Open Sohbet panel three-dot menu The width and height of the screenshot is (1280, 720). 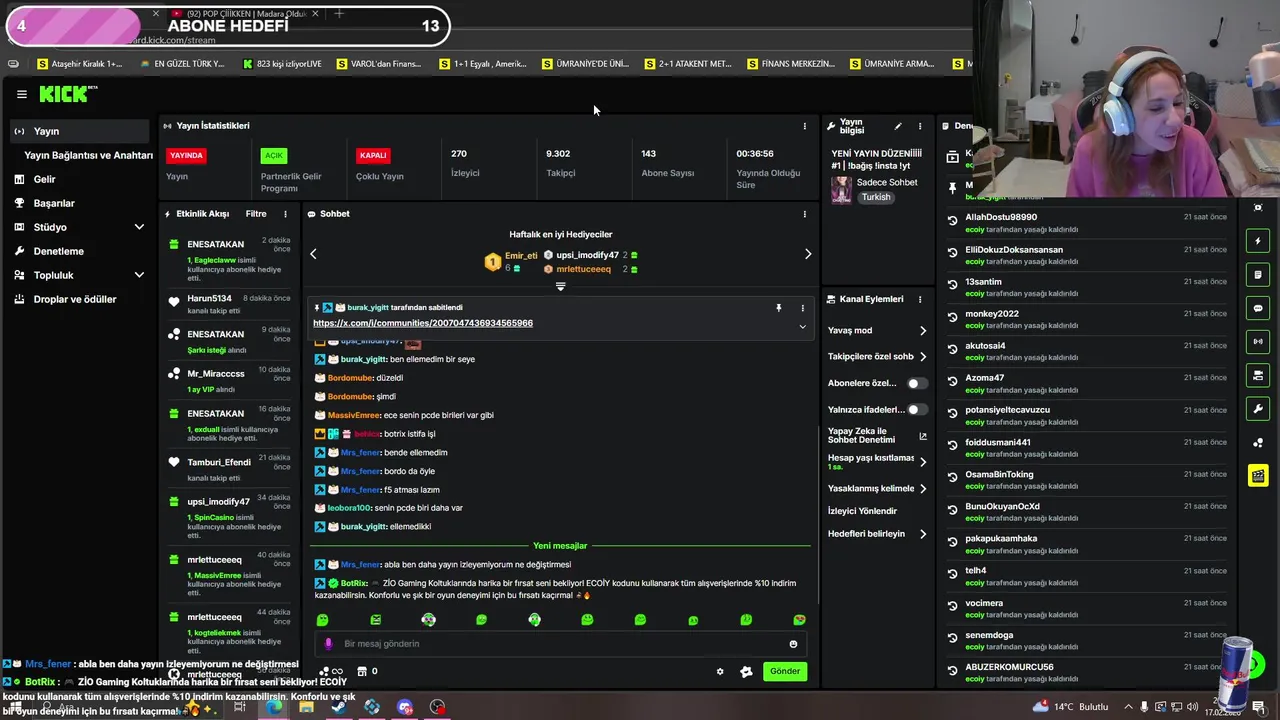[804, 214]
